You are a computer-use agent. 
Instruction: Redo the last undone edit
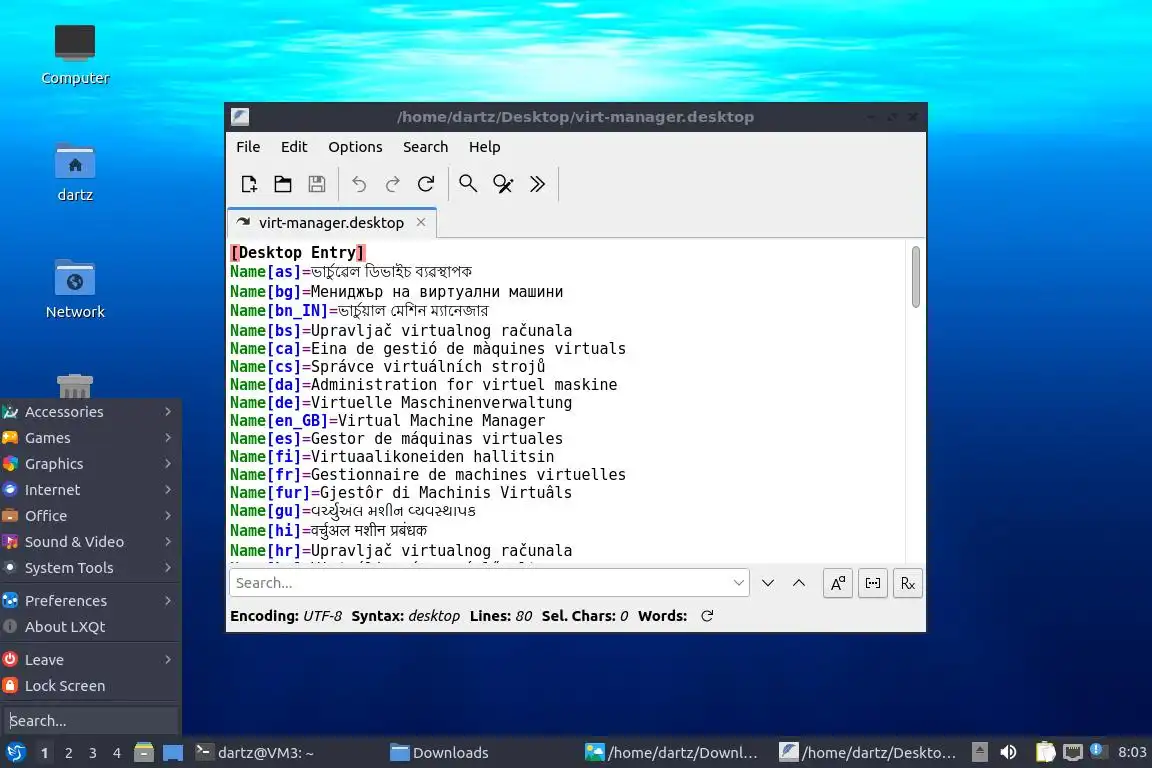point(392,184)
